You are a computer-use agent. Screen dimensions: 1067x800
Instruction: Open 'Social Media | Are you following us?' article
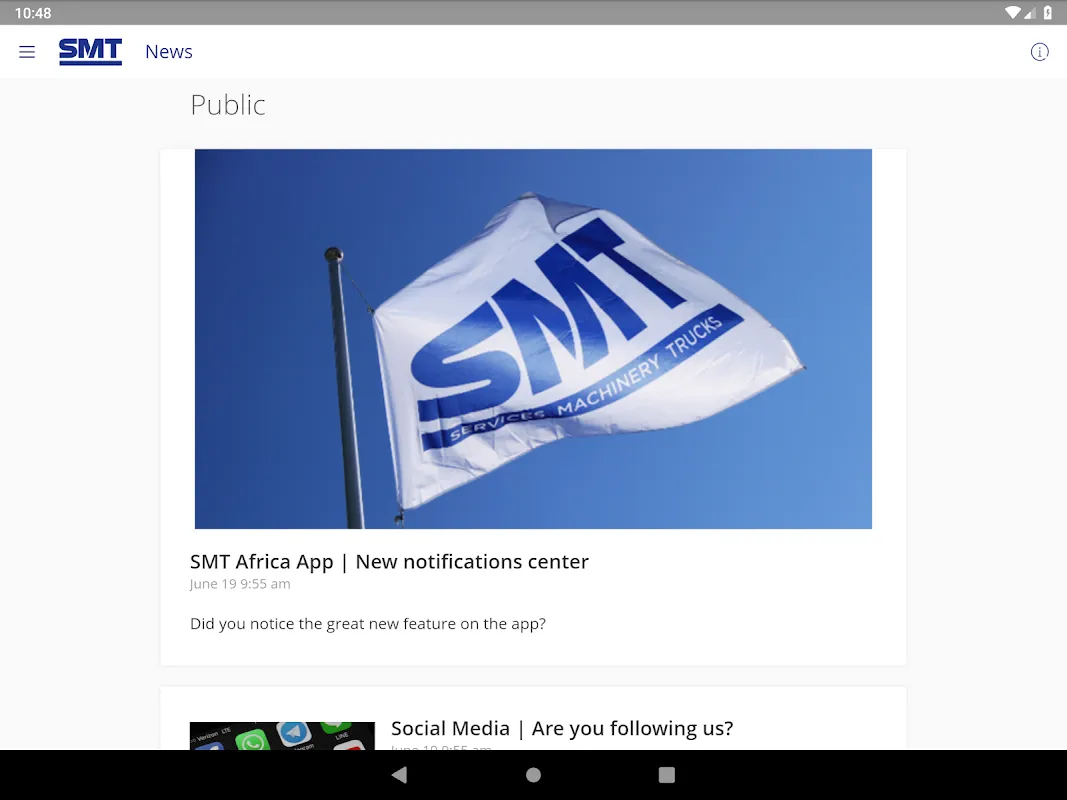click(562, 729)
